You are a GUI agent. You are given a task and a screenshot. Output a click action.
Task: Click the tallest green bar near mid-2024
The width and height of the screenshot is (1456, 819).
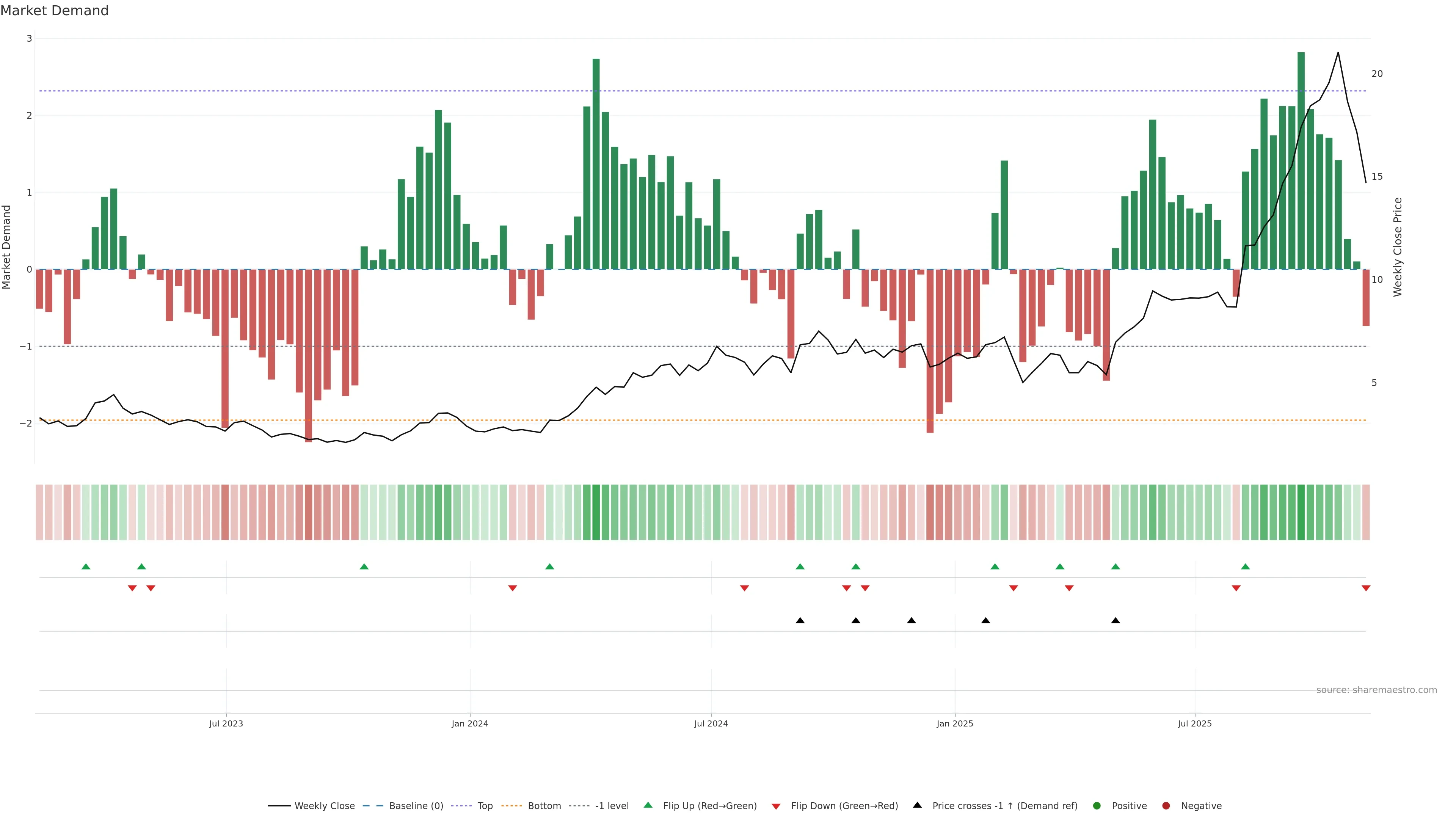[596, 164]
